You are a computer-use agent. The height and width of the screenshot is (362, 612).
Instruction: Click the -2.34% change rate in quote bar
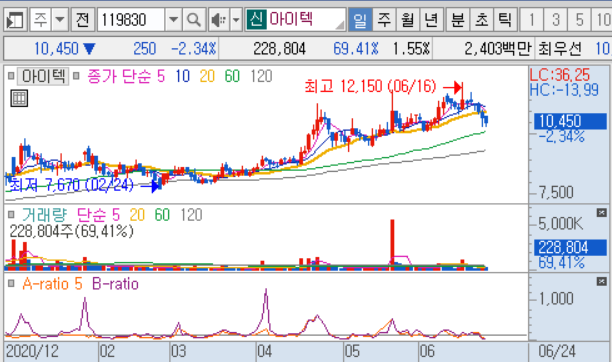point(194,49)
